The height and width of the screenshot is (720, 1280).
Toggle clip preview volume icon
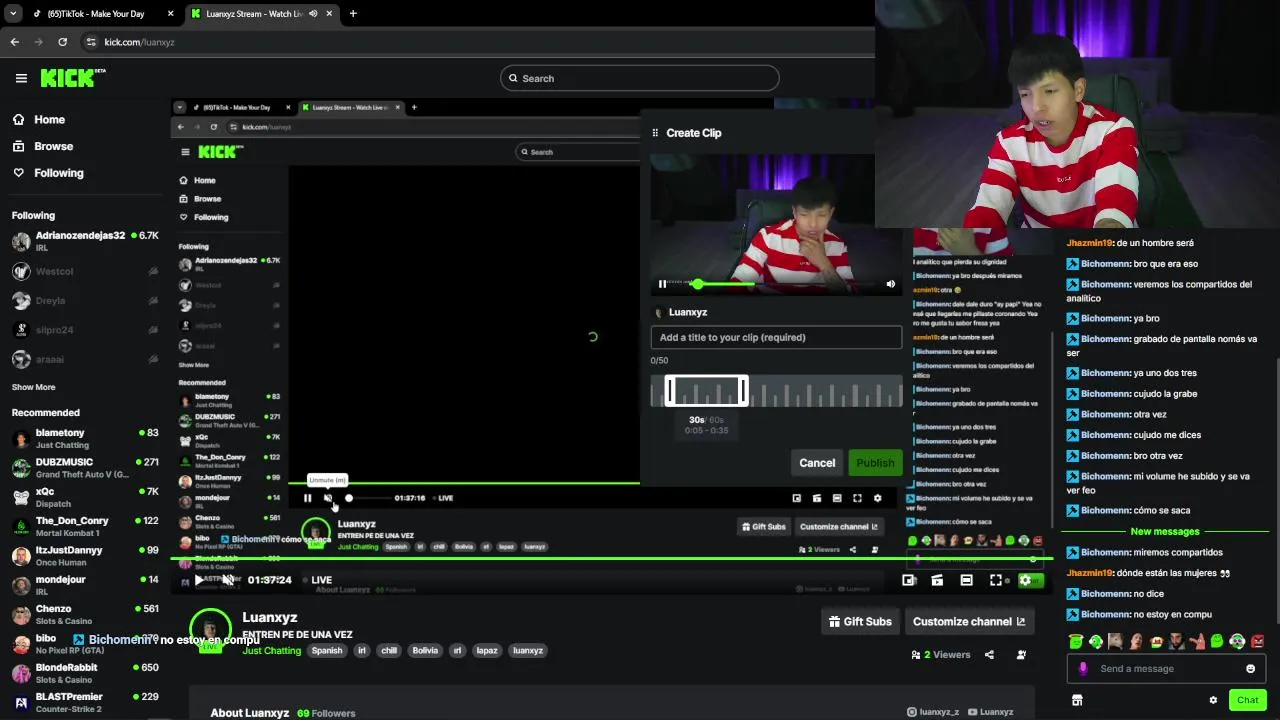(891, 284)
